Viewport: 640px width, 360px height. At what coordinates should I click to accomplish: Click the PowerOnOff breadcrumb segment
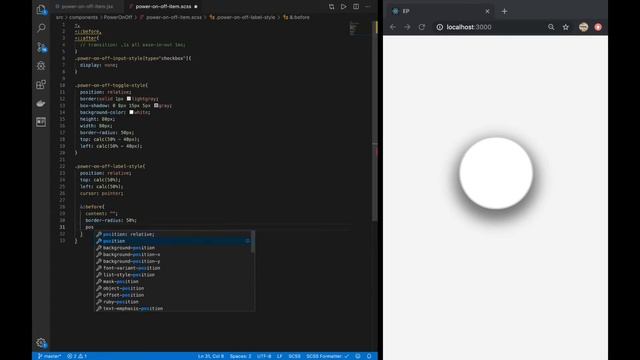[x=118, y=18]
